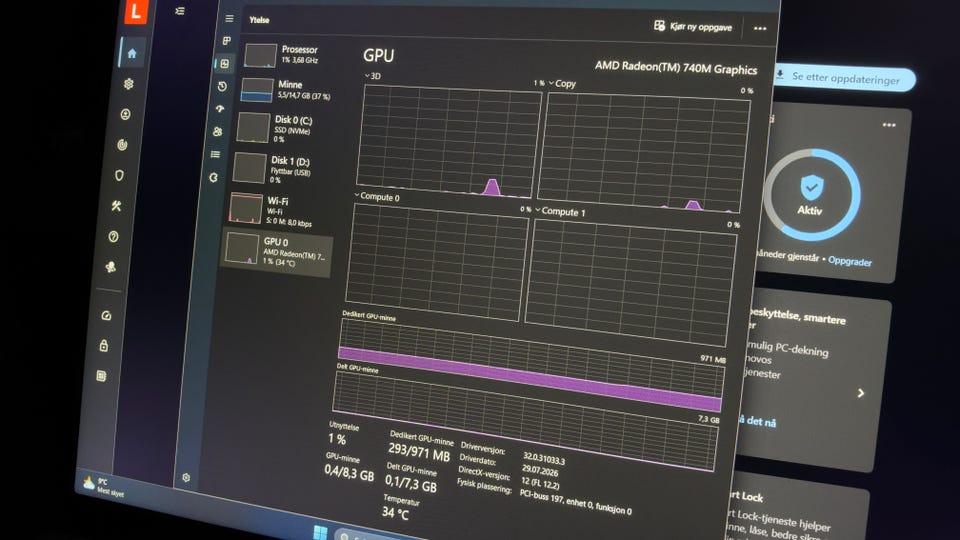960x540 pixels.
Task: Open the Compute 0 engine dropdown
Action: pyautogui.click(x=357, y=195)
